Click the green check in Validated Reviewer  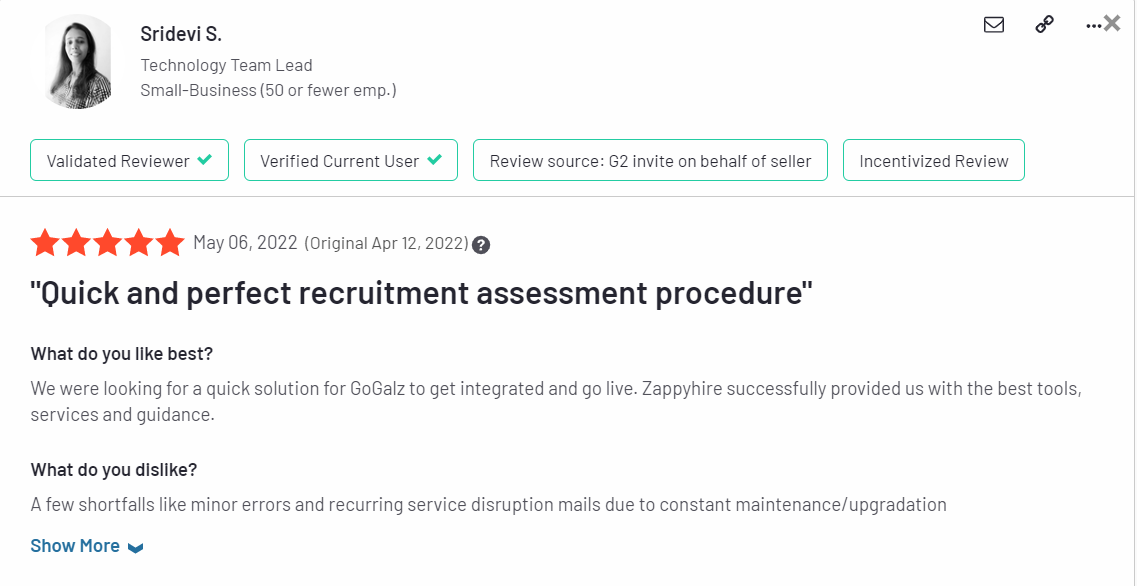click(x=205, y=160)
